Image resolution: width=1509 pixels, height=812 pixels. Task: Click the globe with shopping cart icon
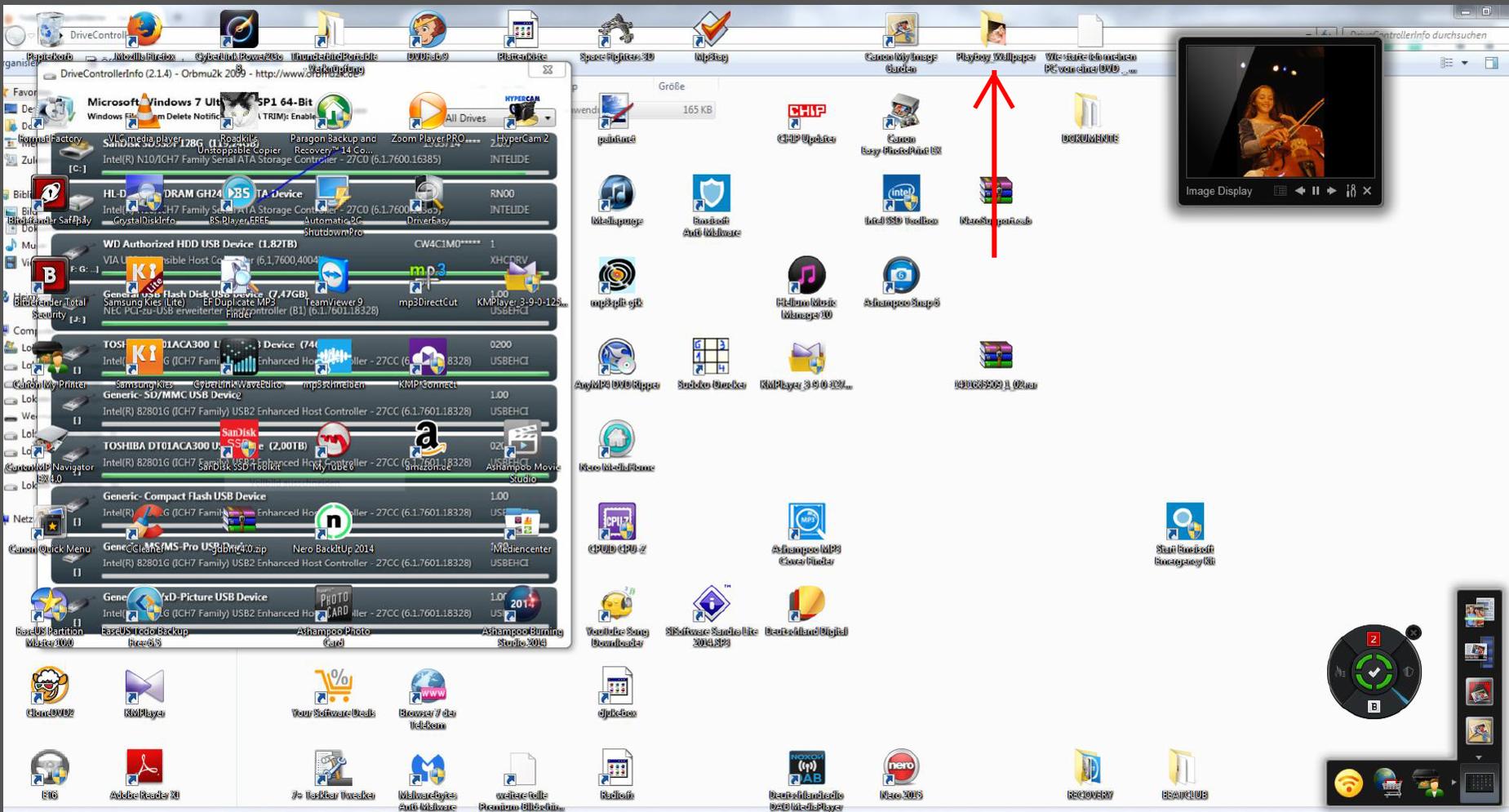[x=1388, y=784]
